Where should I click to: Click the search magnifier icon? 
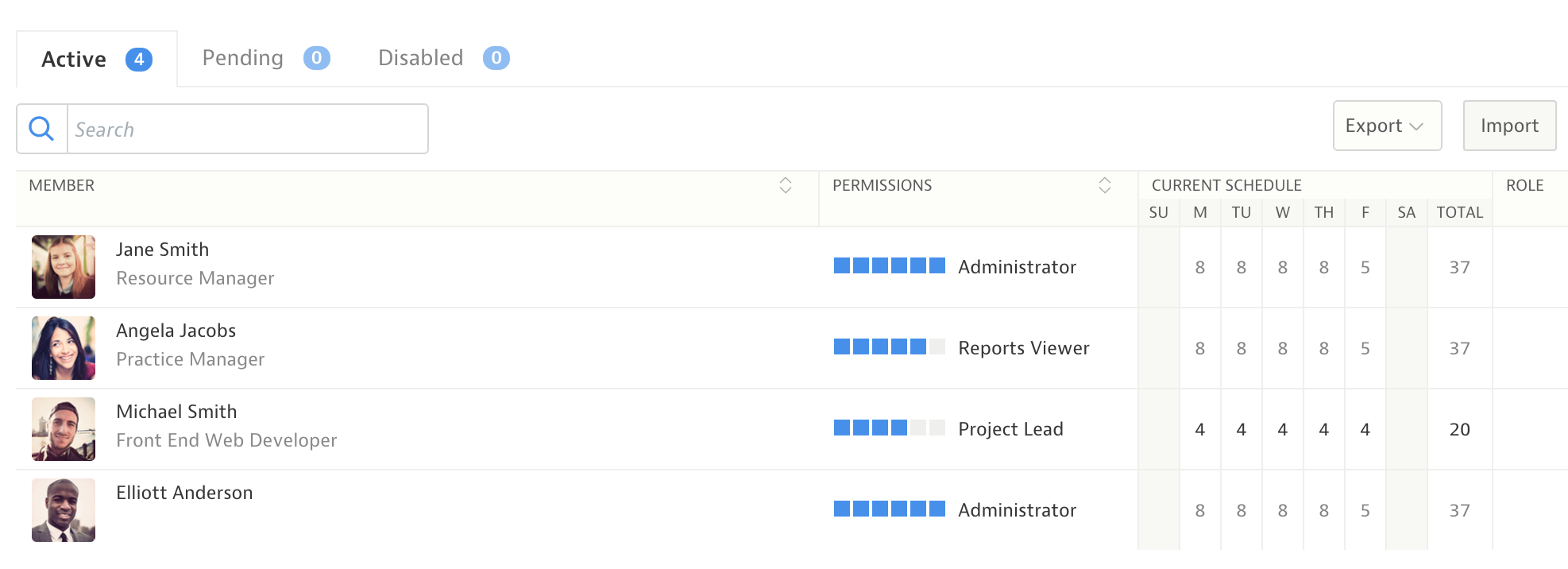coord(41,129)
